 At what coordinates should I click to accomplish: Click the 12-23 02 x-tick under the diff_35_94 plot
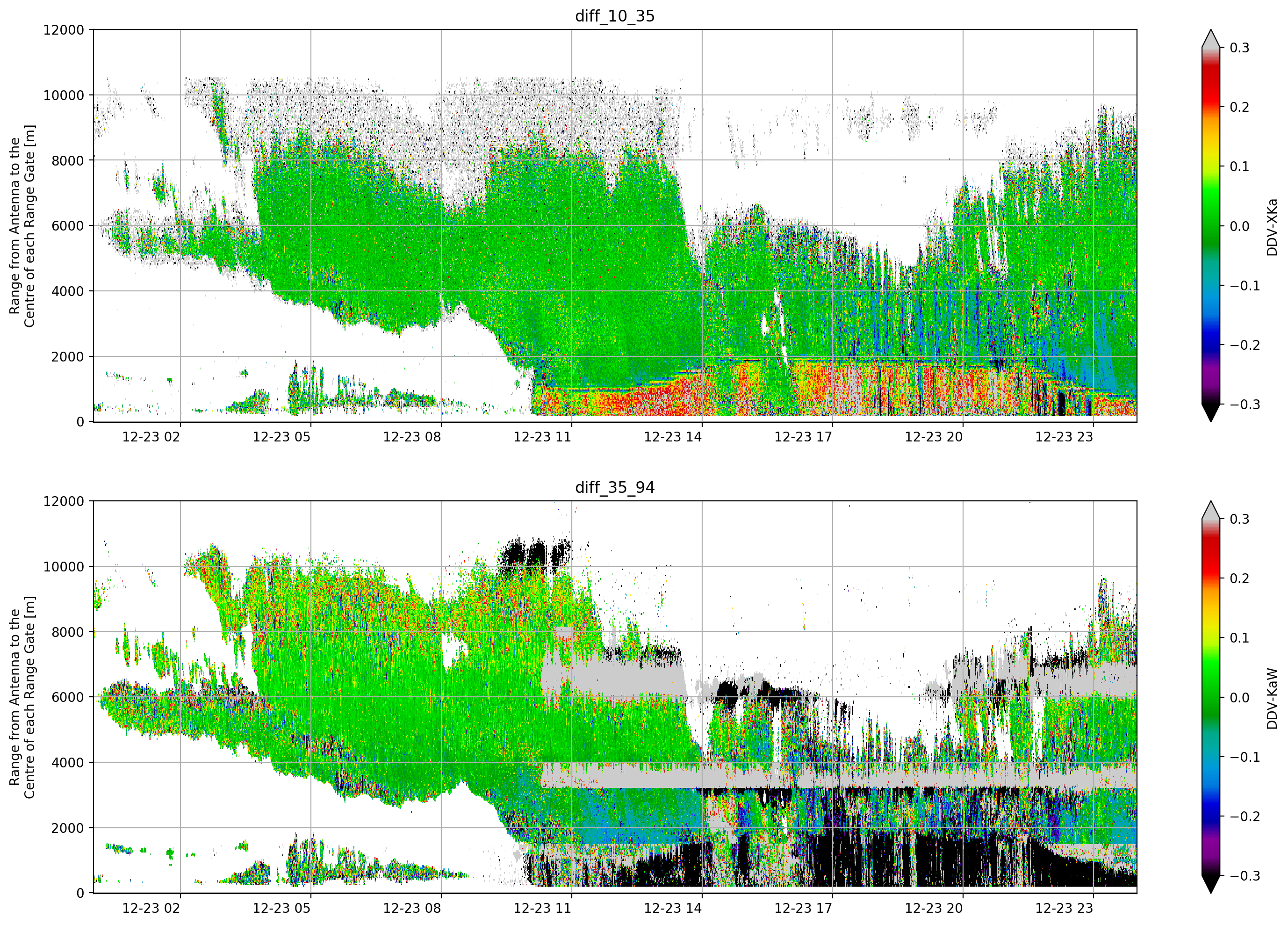(x=151, y=908)
